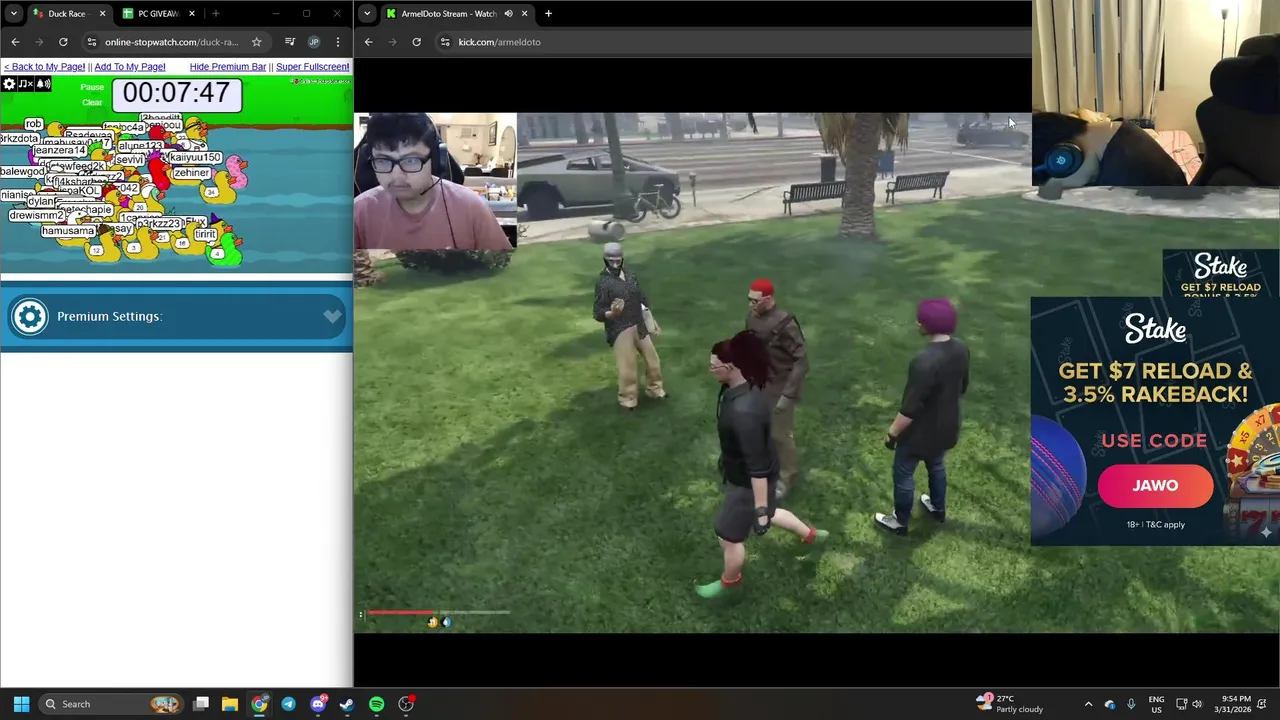Toggle the music mute icon in duck race

[x=25, y=84]
